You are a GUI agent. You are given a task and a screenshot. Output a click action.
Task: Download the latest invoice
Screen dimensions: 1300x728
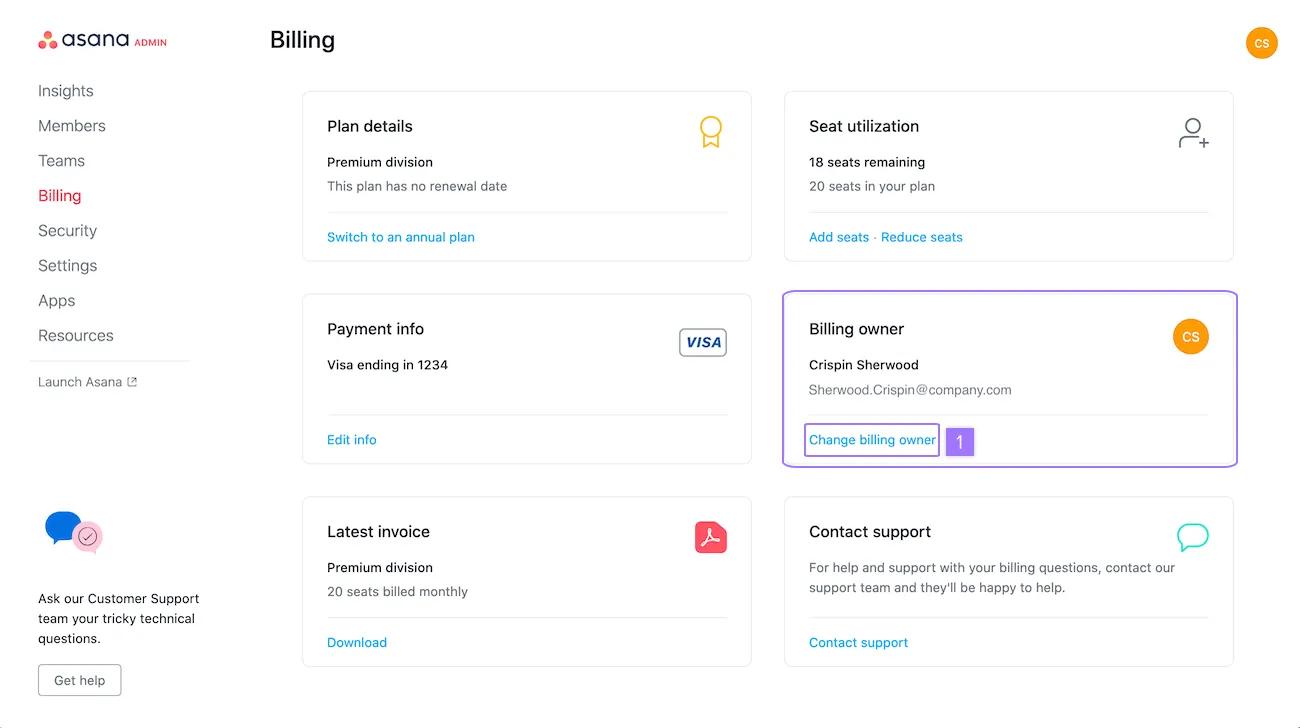coord(357,643)
